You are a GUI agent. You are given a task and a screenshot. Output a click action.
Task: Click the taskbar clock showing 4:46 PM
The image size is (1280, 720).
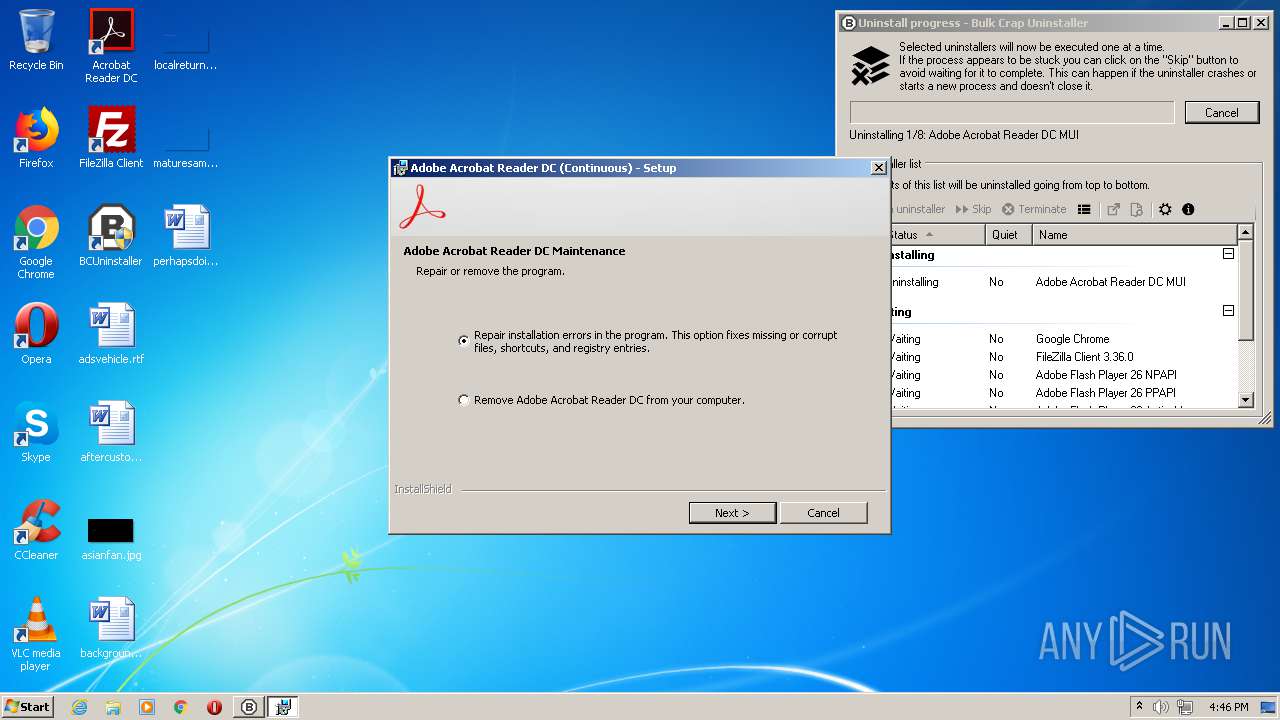1228,707
